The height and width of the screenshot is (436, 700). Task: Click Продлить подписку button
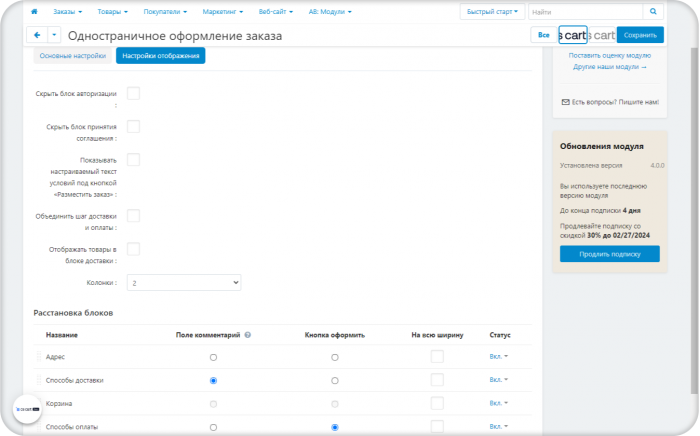(610, 254)
